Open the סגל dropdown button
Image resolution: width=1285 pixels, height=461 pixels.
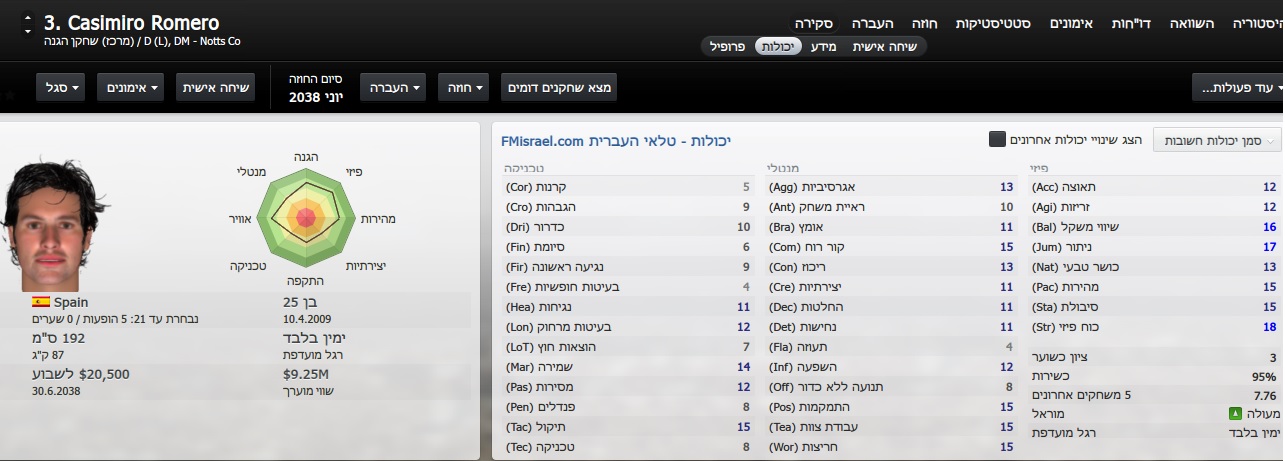pos(62,88)
